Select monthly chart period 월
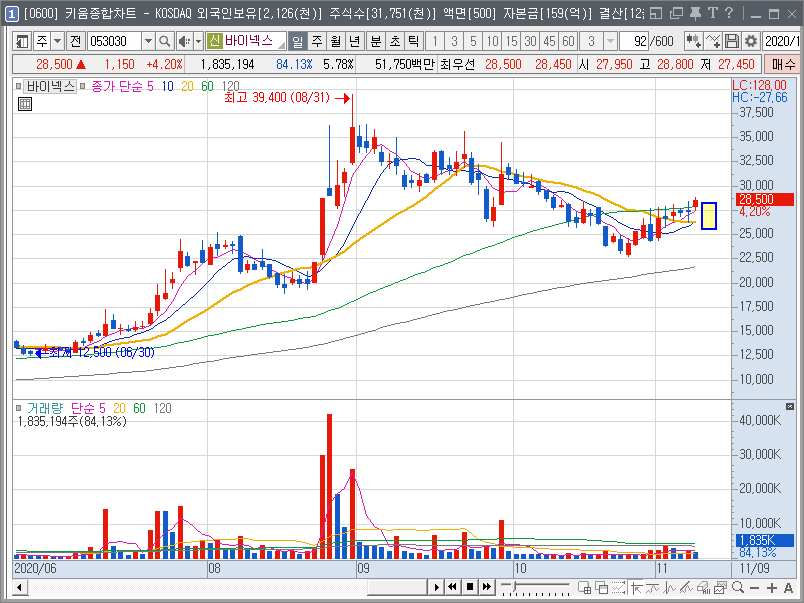The image size is (804, 603). pyautogui.click(x=335, y=41)
